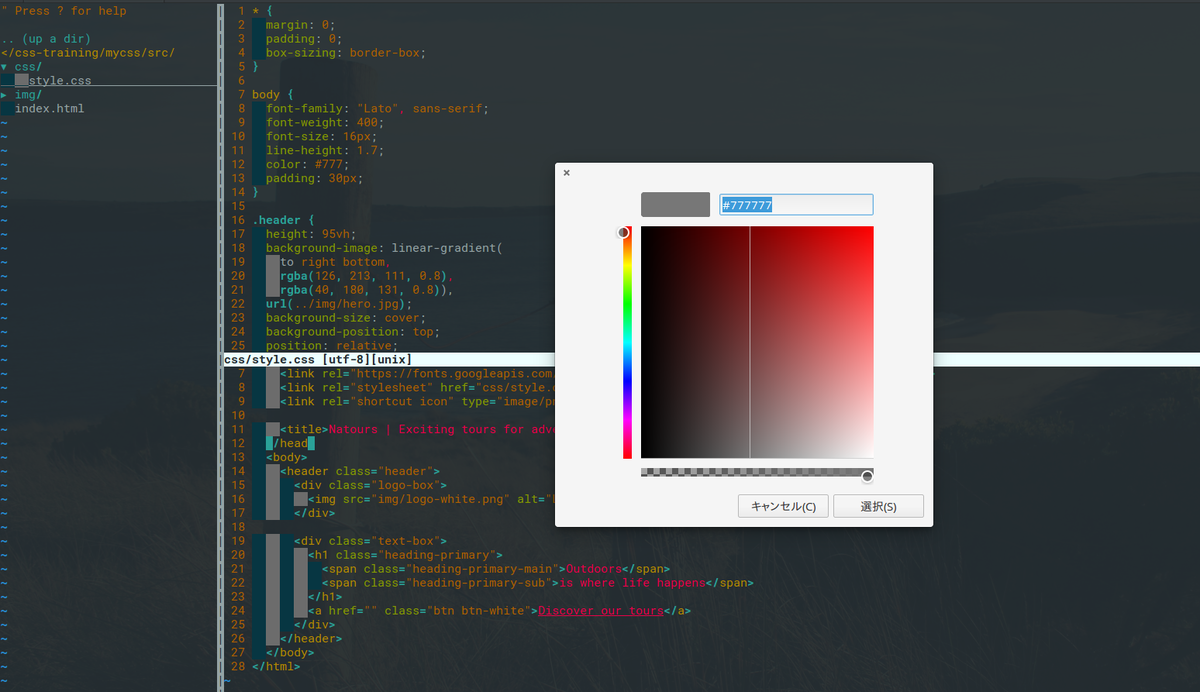Viewport: 1200px width, 692px height.
Task: Click the "Press ? for help" hint line
Action: (x=64, y=11)
